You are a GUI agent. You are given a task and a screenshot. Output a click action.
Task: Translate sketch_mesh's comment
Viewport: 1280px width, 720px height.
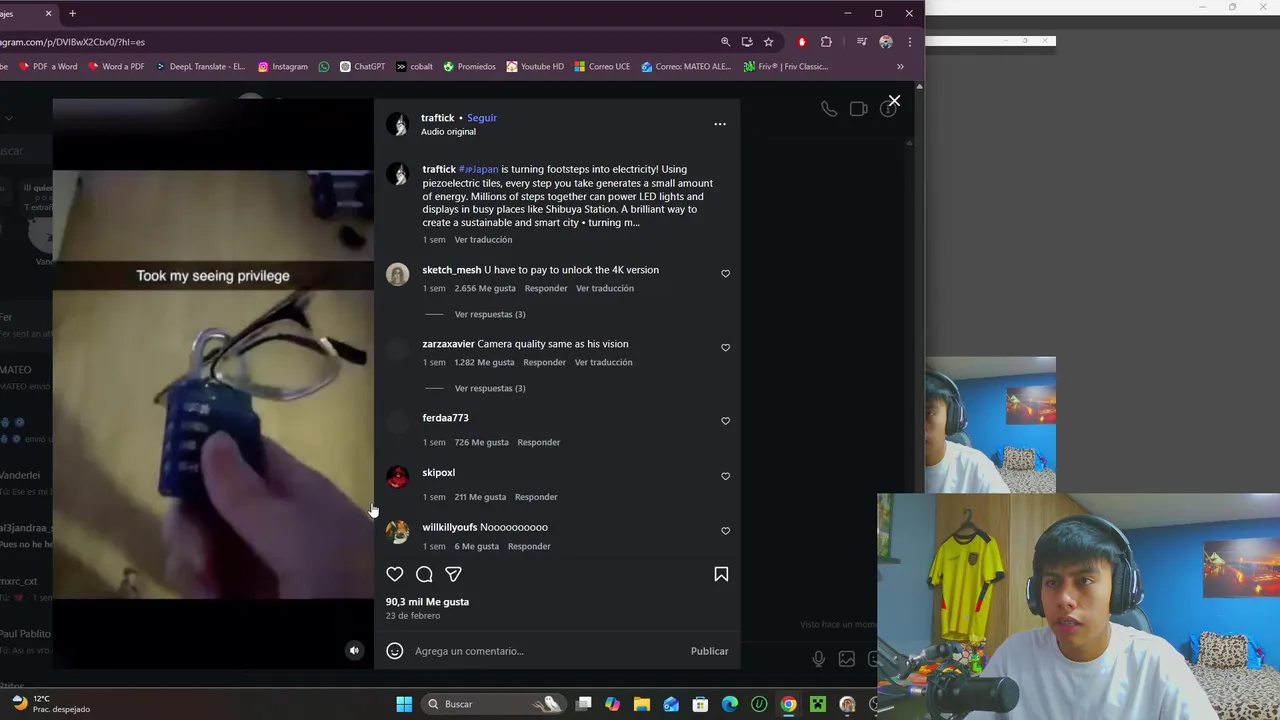point(605,288)
